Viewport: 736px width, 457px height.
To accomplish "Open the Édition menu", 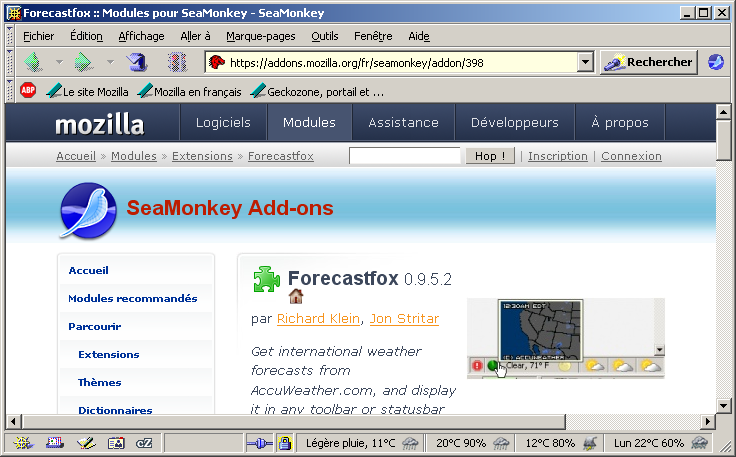I will 86,36.
